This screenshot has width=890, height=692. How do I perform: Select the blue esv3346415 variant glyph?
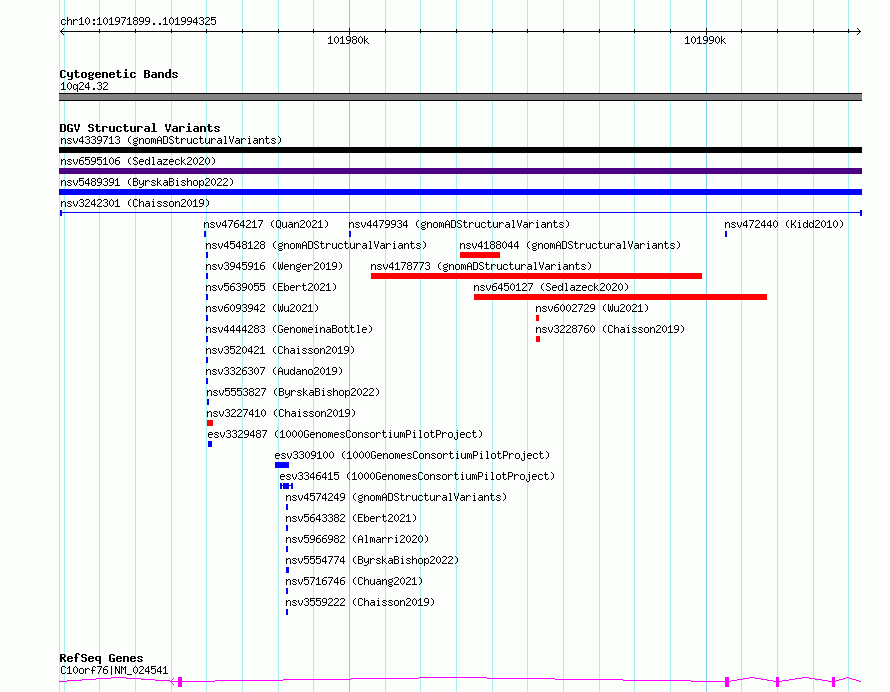tap(287, 486)
